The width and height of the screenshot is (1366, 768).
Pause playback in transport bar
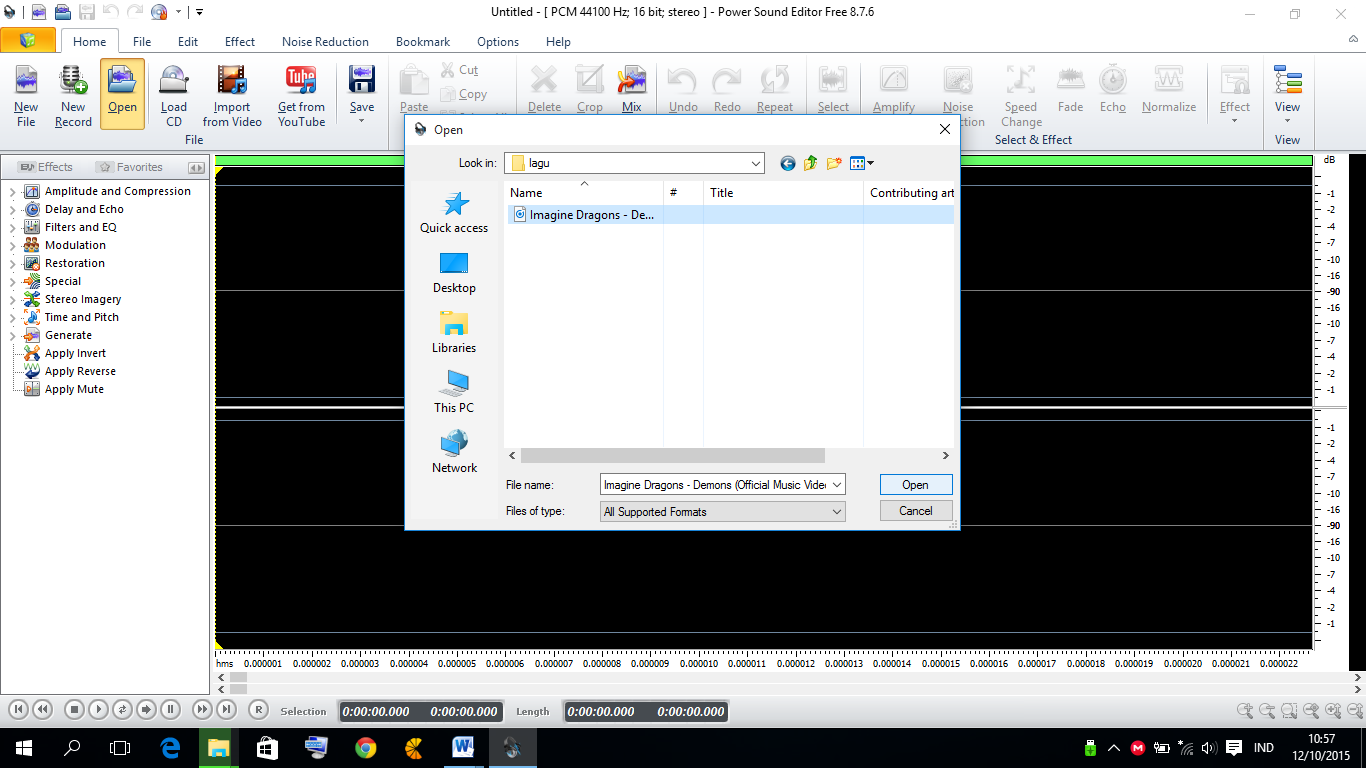coord(170,710)
